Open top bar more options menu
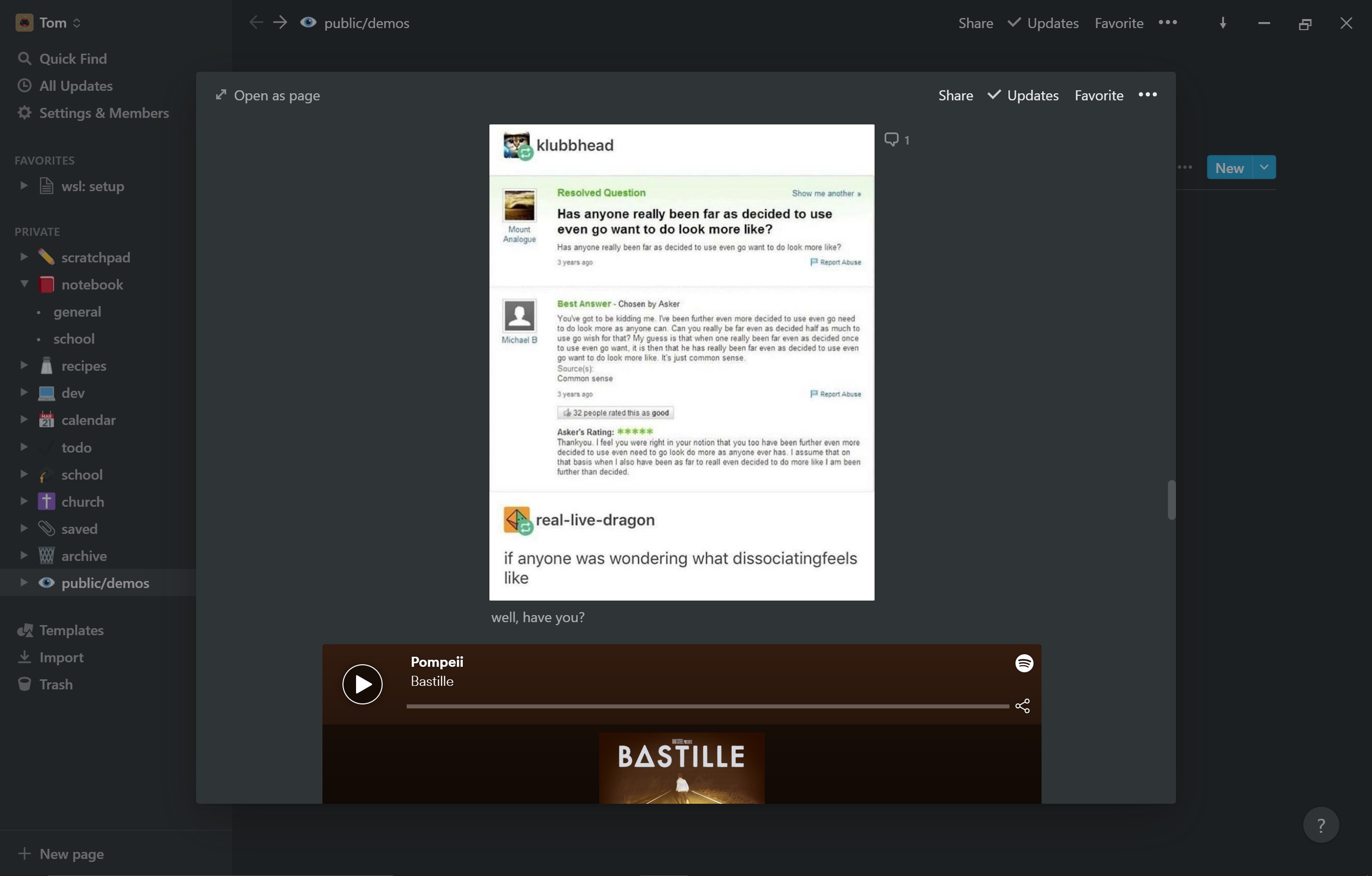This screenshot has width=1372, height=876. [x=1167, y=22]
